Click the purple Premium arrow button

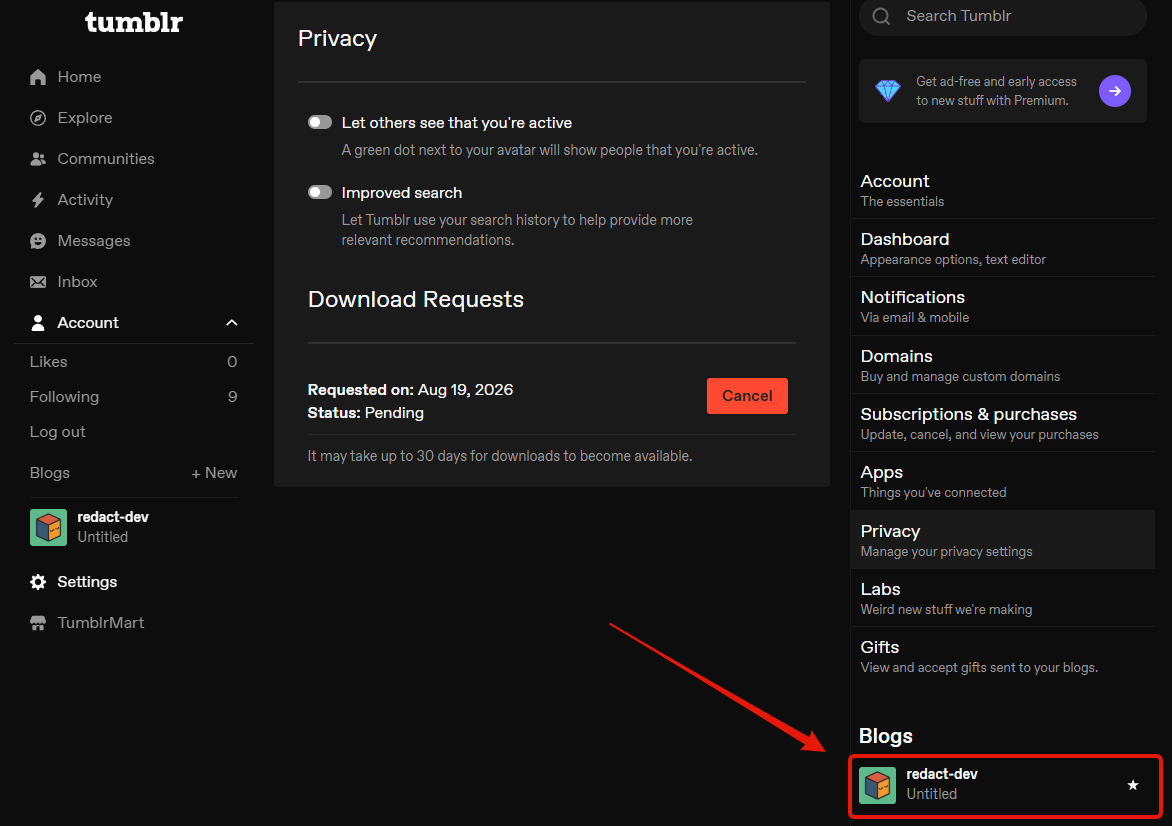1114,91
